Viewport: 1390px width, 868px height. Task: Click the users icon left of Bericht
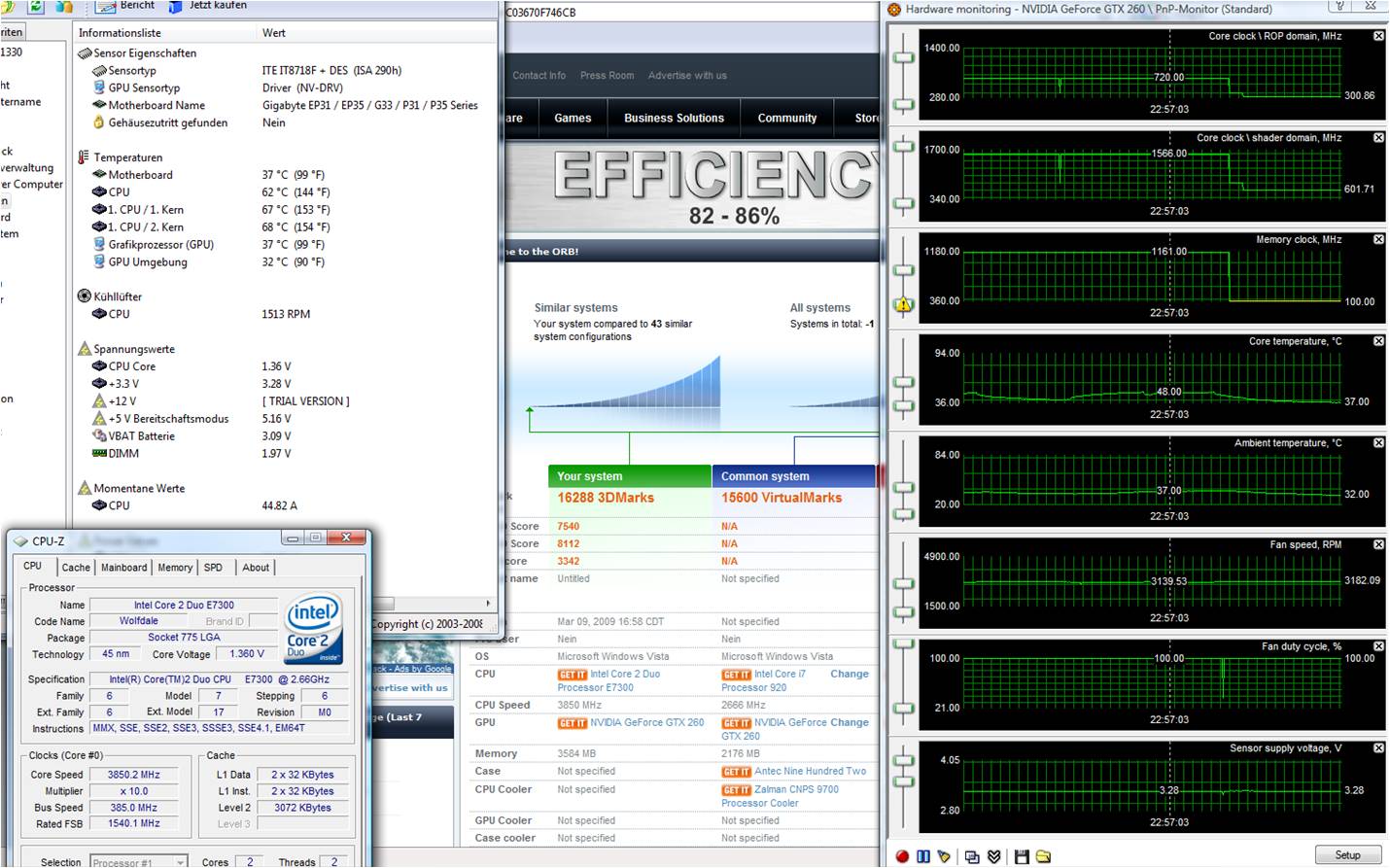(64, 7)
